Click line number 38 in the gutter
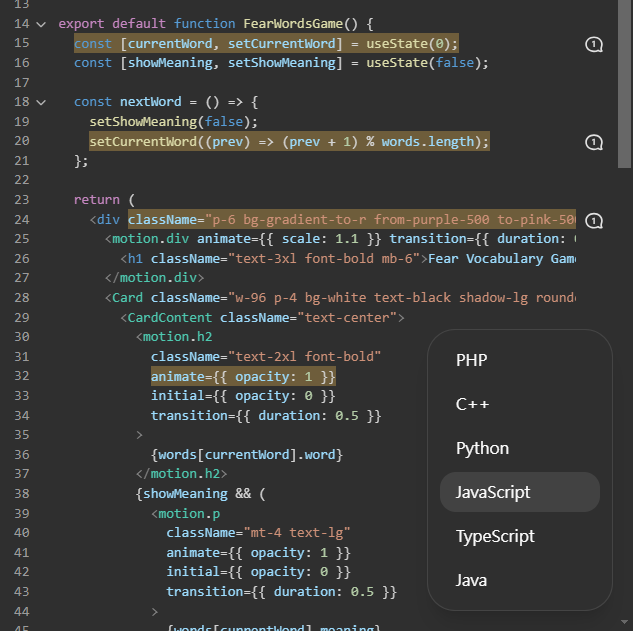Screen dimensions: 633x631 pyautogui.click(x=22, y=493)
